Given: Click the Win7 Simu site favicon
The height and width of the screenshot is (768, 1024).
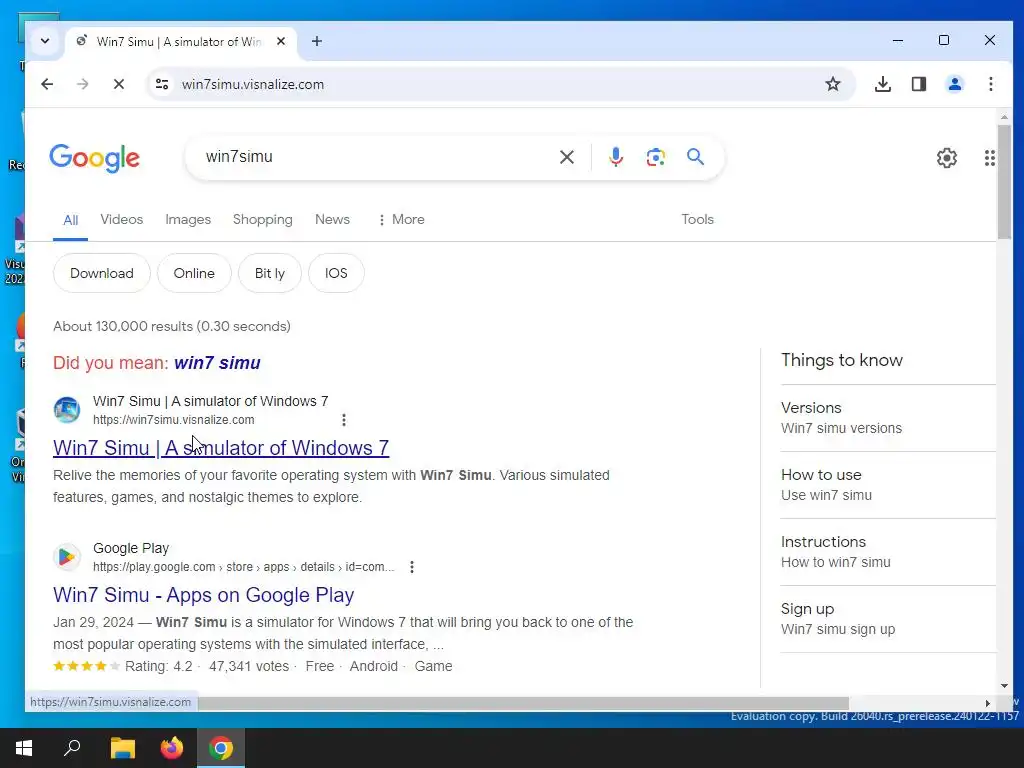Looking at the screenshot, I should coord(67,410).
